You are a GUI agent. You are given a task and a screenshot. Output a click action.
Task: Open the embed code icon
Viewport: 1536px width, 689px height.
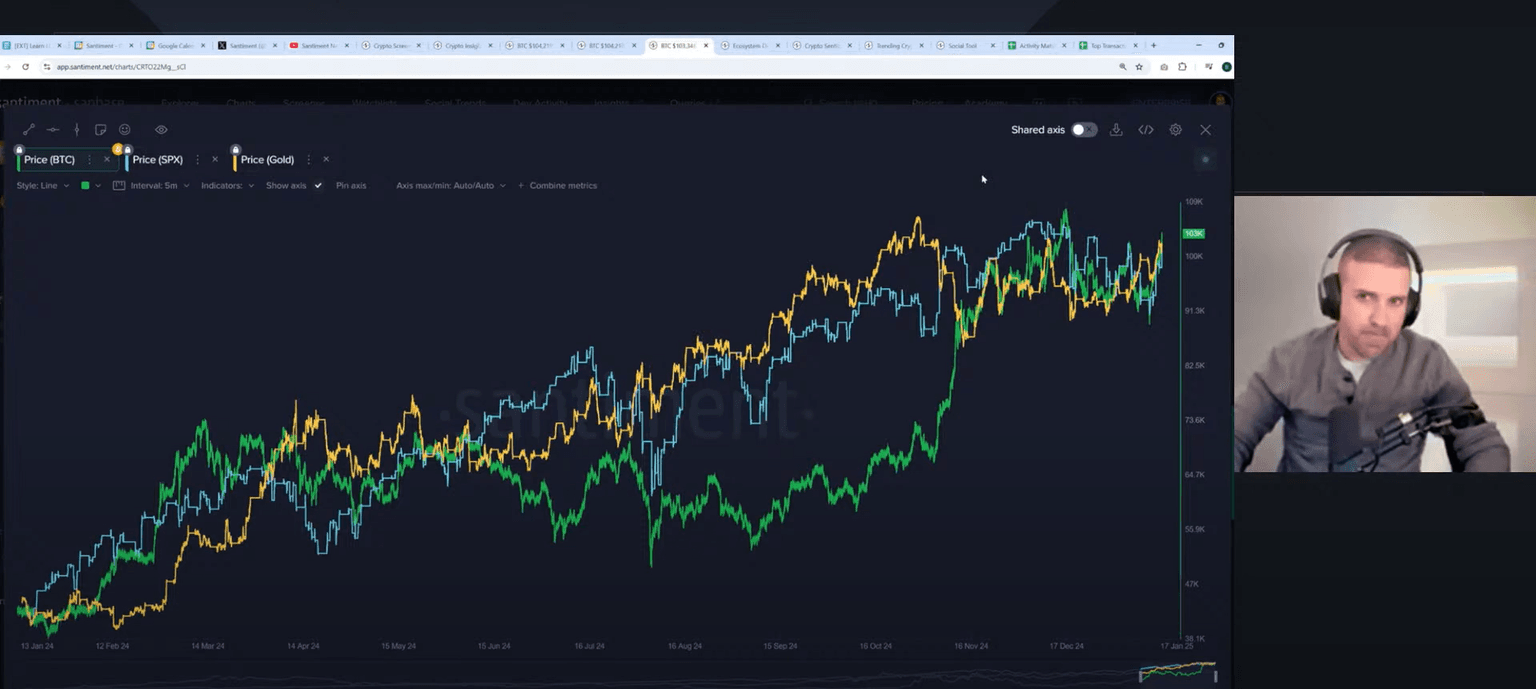coord(1146,130)
